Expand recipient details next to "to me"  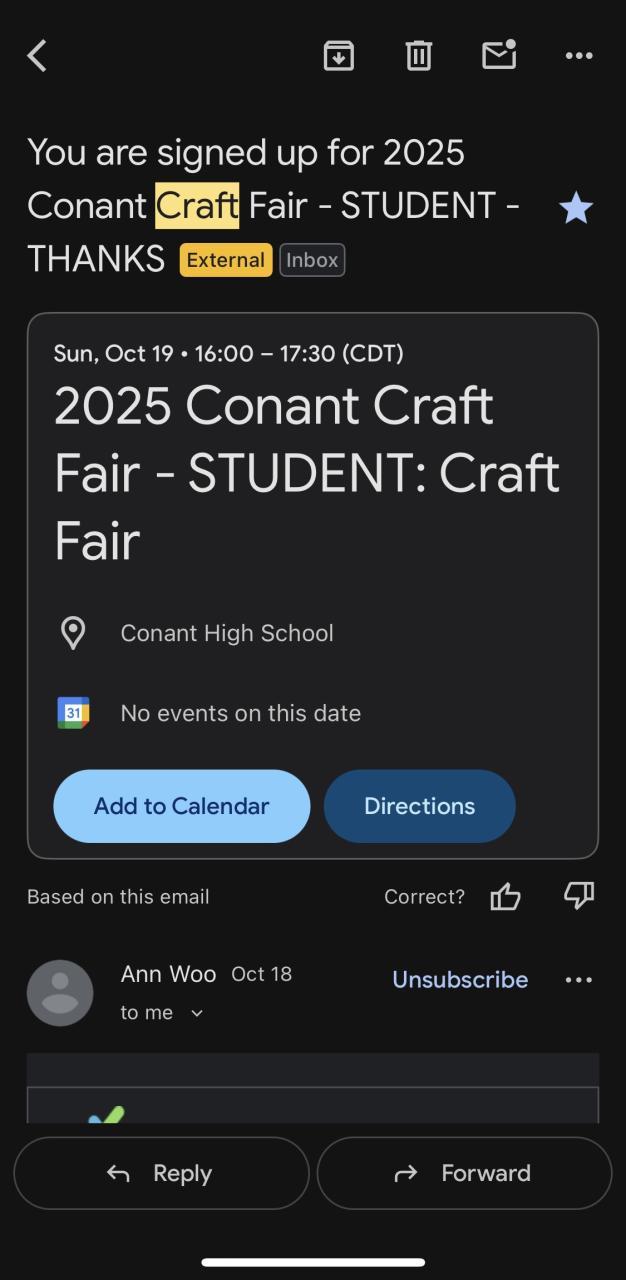coord(197,1013)
